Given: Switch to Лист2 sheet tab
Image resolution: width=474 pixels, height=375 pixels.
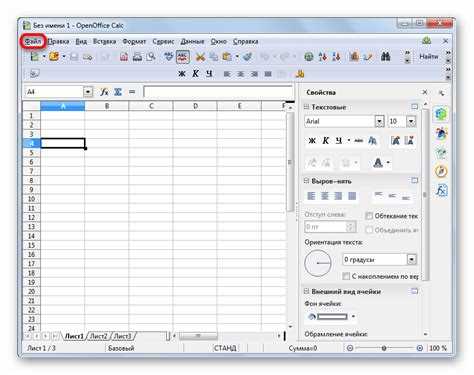Looking at the screenshot, I should [x=99, y=336].
